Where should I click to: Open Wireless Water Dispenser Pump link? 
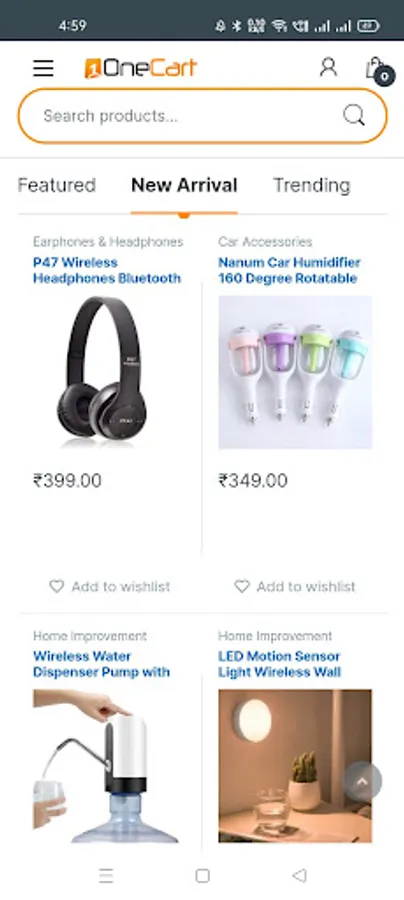[x=102, y=664]
